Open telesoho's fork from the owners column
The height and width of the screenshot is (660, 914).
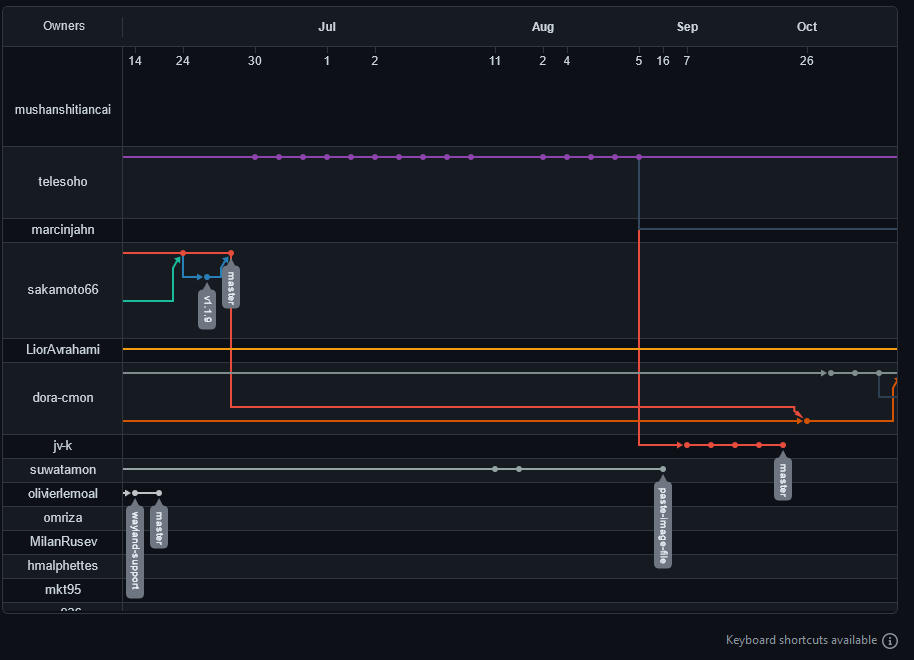63,182
